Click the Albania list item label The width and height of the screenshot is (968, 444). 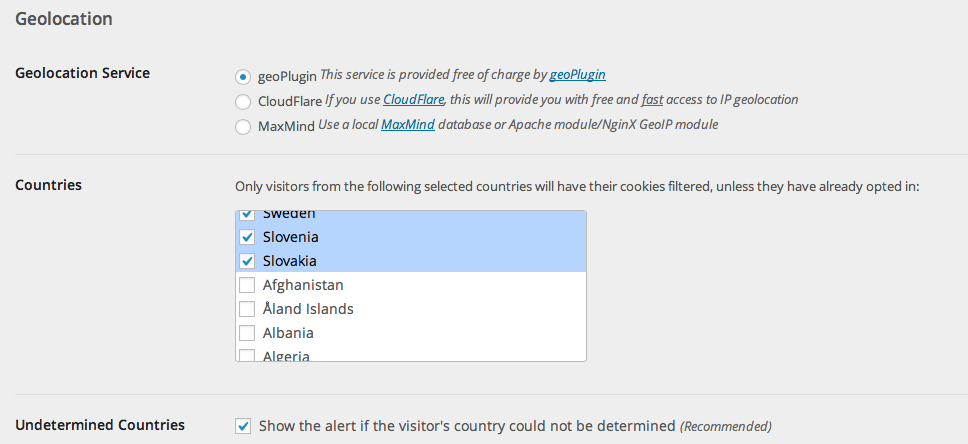(288, 333)
